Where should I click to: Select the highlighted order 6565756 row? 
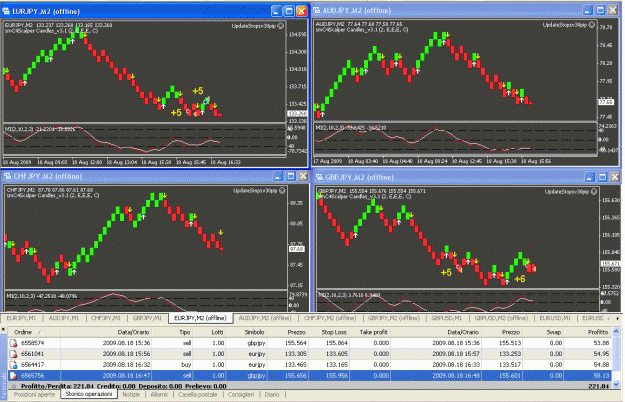click(x=309, y=376)
